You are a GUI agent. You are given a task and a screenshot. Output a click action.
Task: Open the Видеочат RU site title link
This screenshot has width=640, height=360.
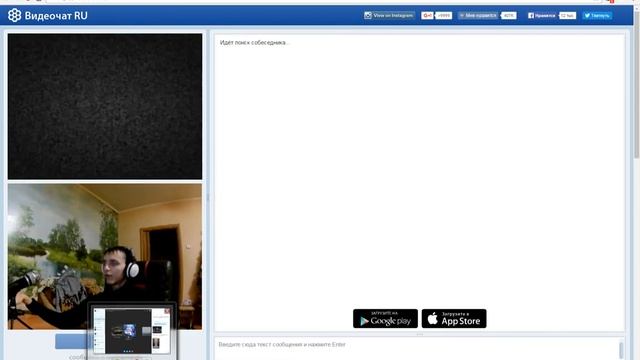click(56, 16)
